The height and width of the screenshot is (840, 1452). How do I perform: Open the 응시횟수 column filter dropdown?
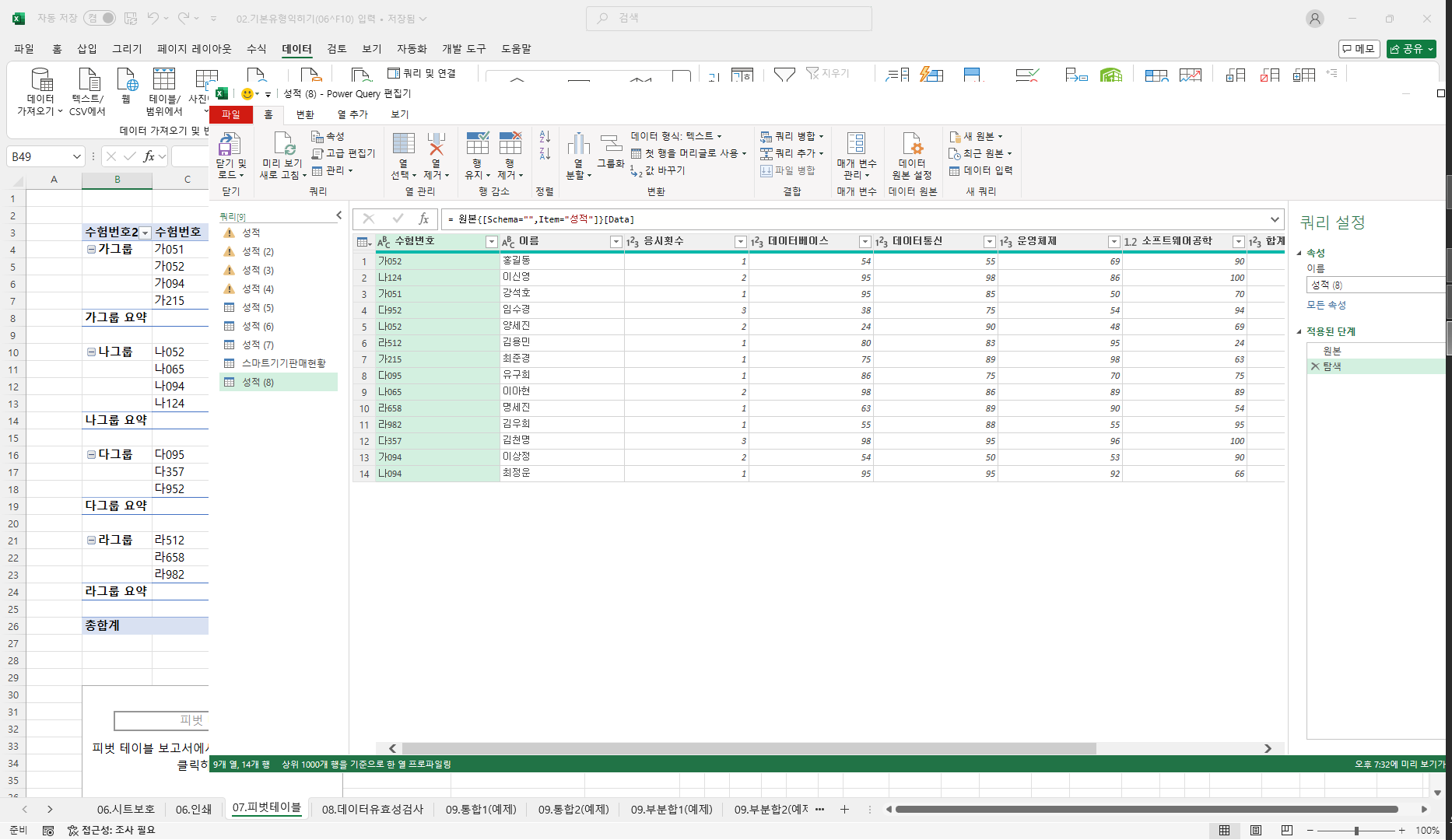pyautogui.click(x=741, y=243)
